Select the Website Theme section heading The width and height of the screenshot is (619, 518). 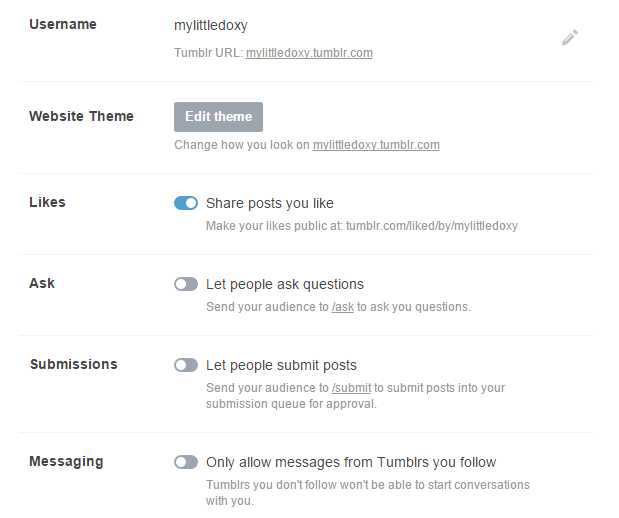coord(81,116)
